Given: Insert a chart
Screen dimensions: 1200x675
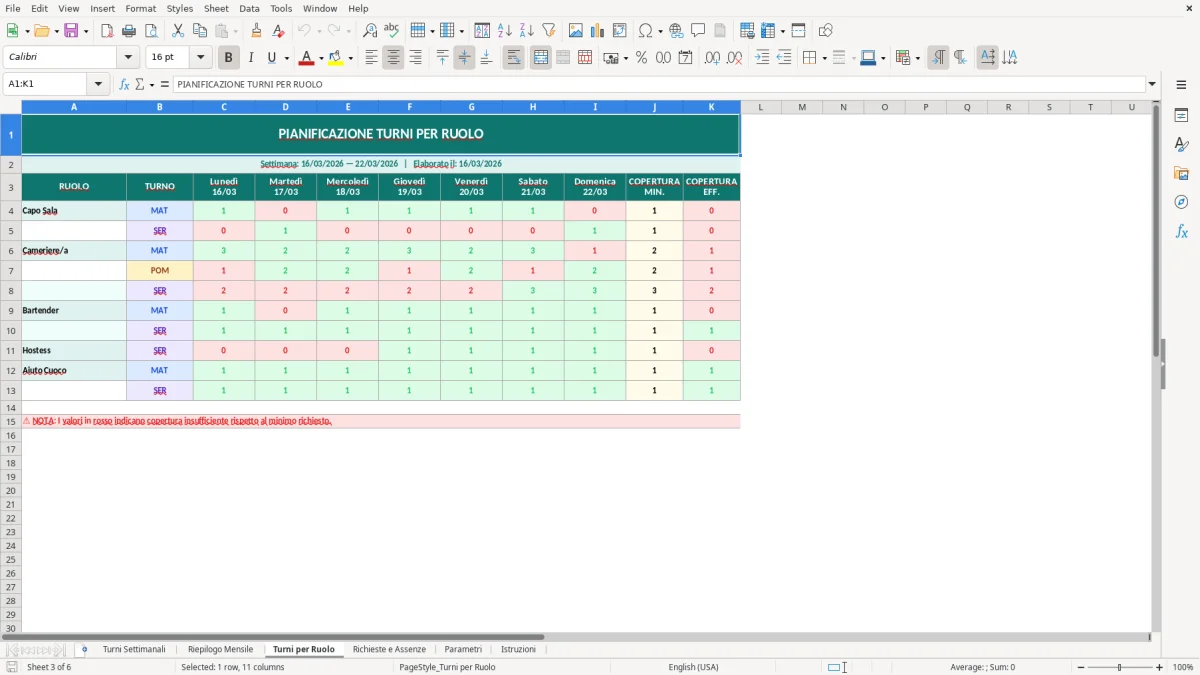Looking at the screenshot, I should pyautogui.click(x=598, y=31).
